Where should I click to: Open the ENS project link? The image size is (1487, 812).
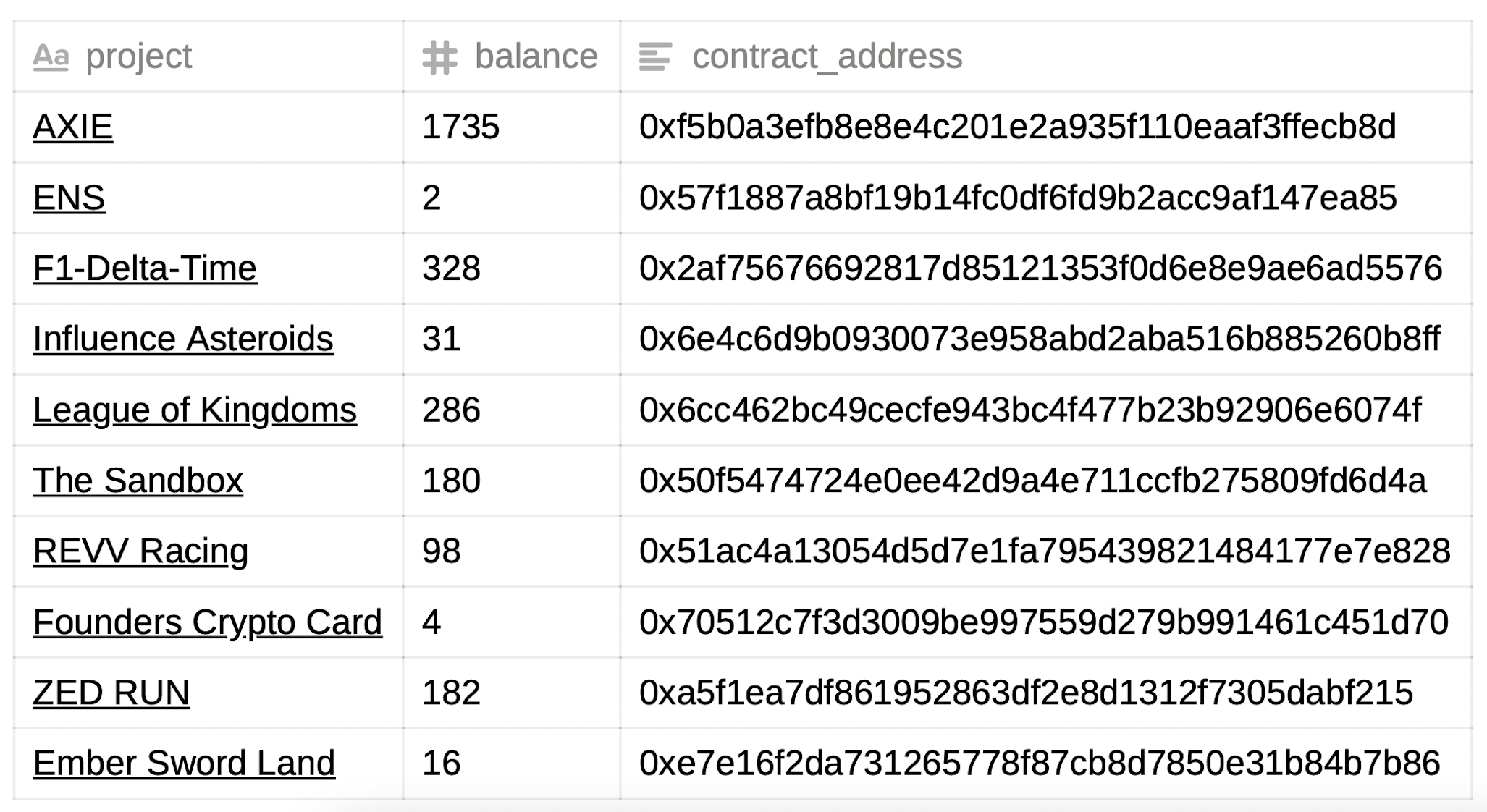coord(69,198)
